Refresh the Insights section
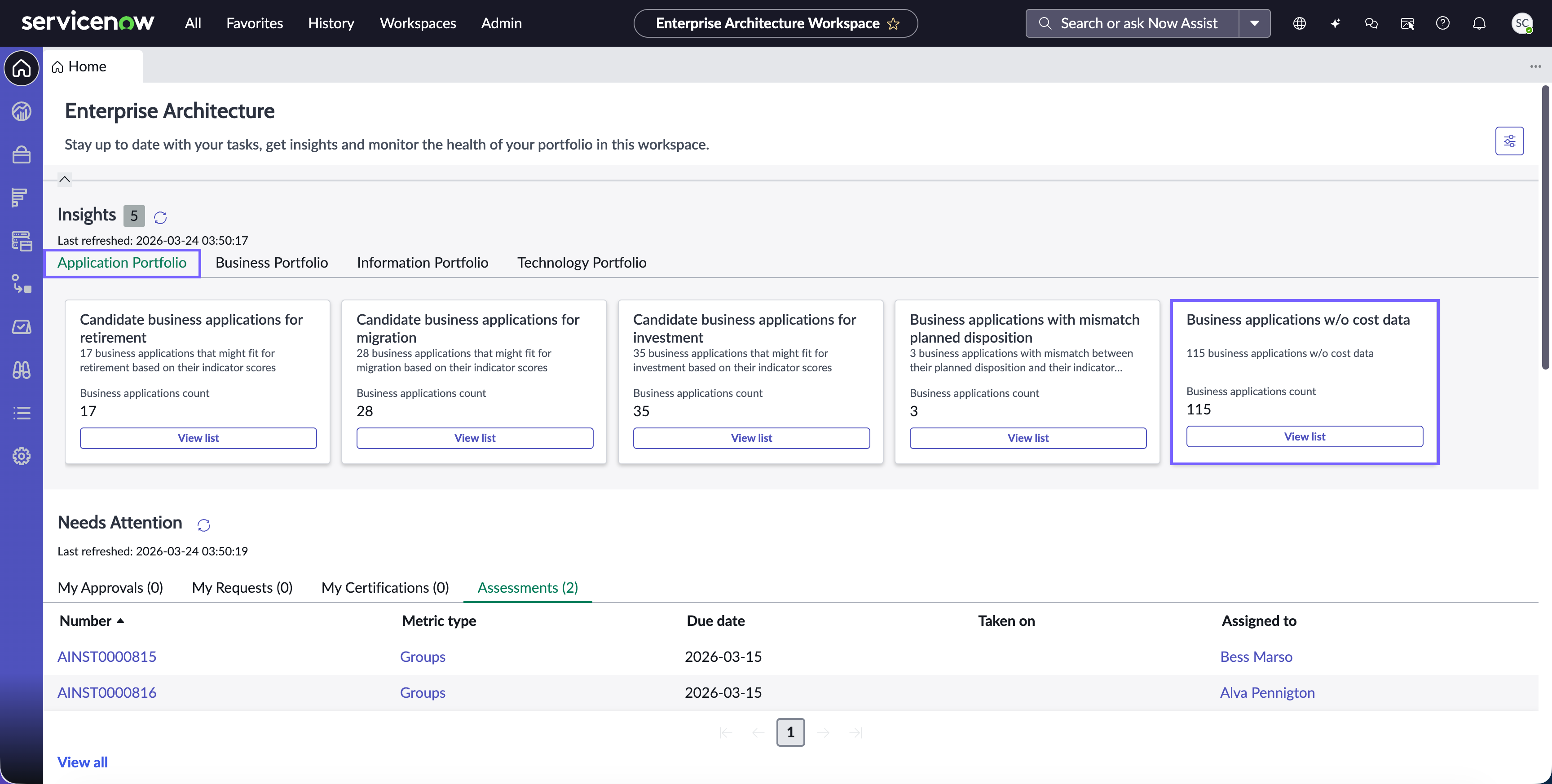 pyautogui.click(x=160, y=217)
